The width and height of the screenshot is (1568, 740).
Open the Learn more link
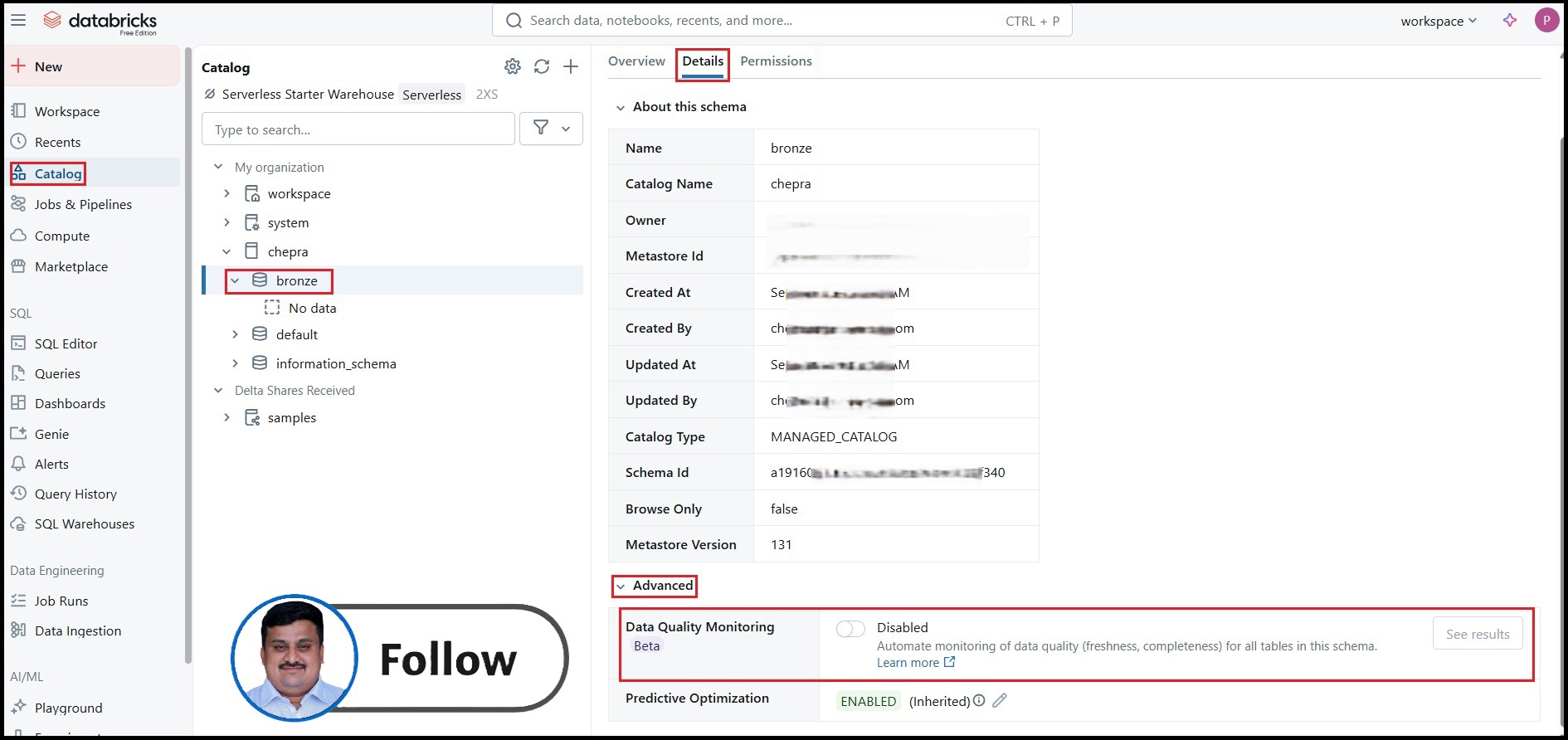[x=916, y=663]
